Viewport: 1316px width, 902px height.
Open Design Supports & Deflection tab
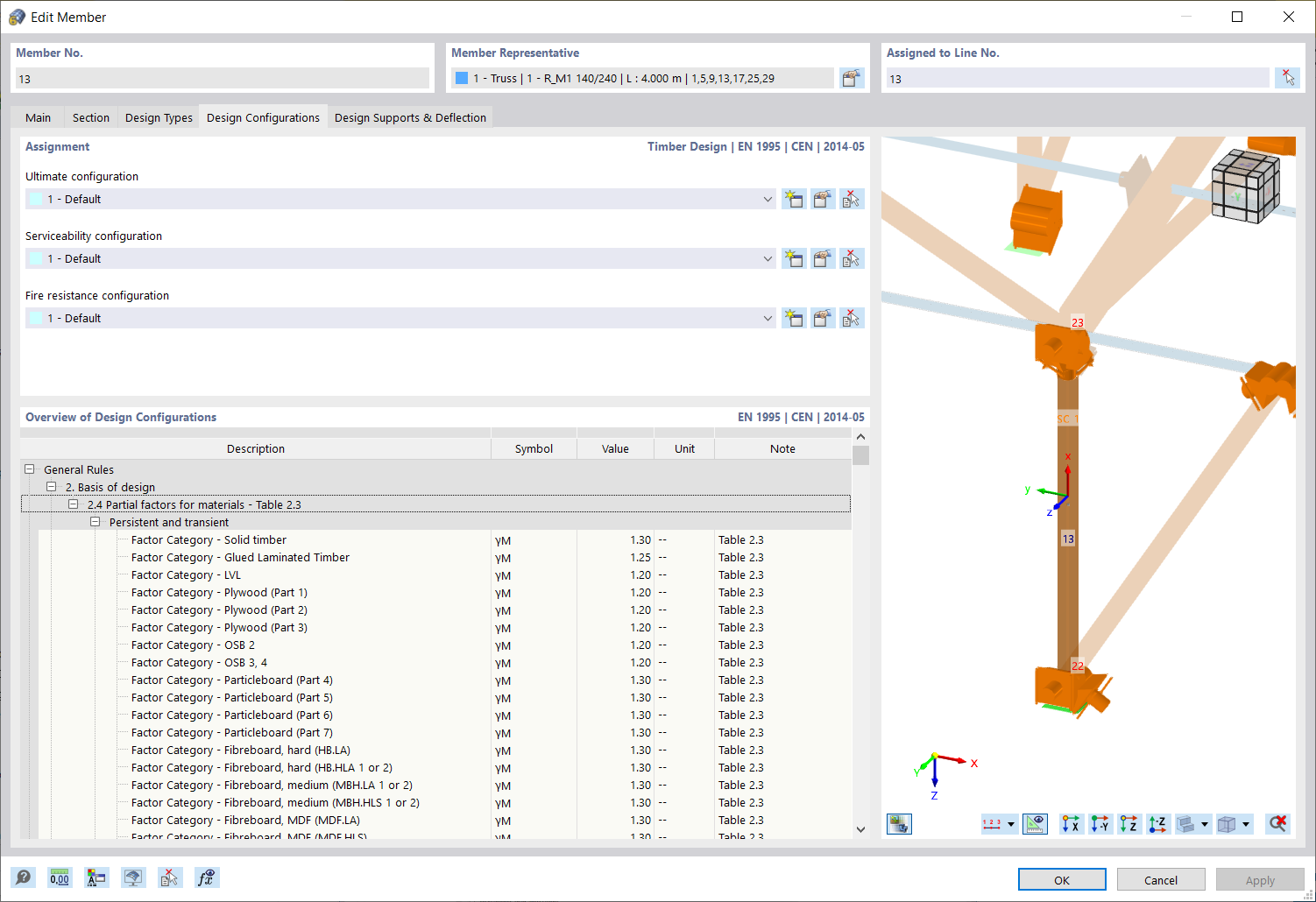(410, 117)
